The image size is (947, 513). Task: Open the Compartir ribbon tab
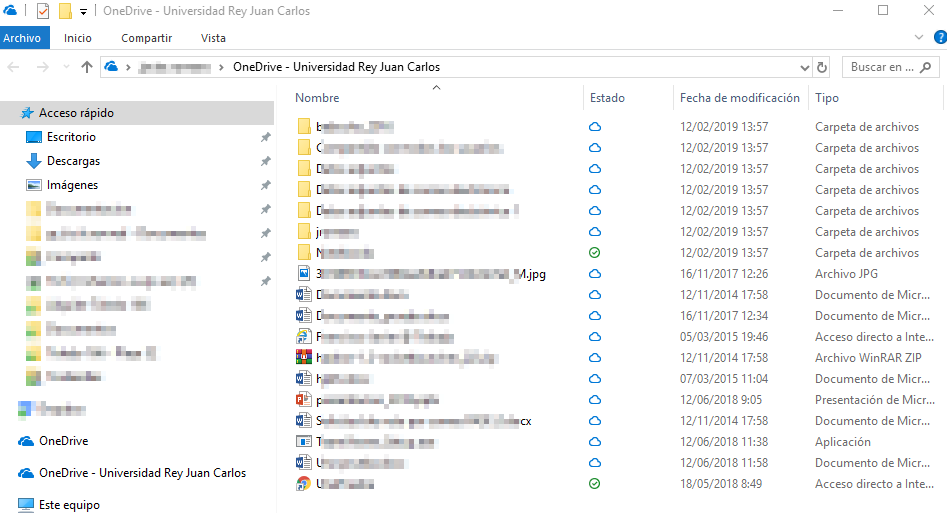[146, 38]
